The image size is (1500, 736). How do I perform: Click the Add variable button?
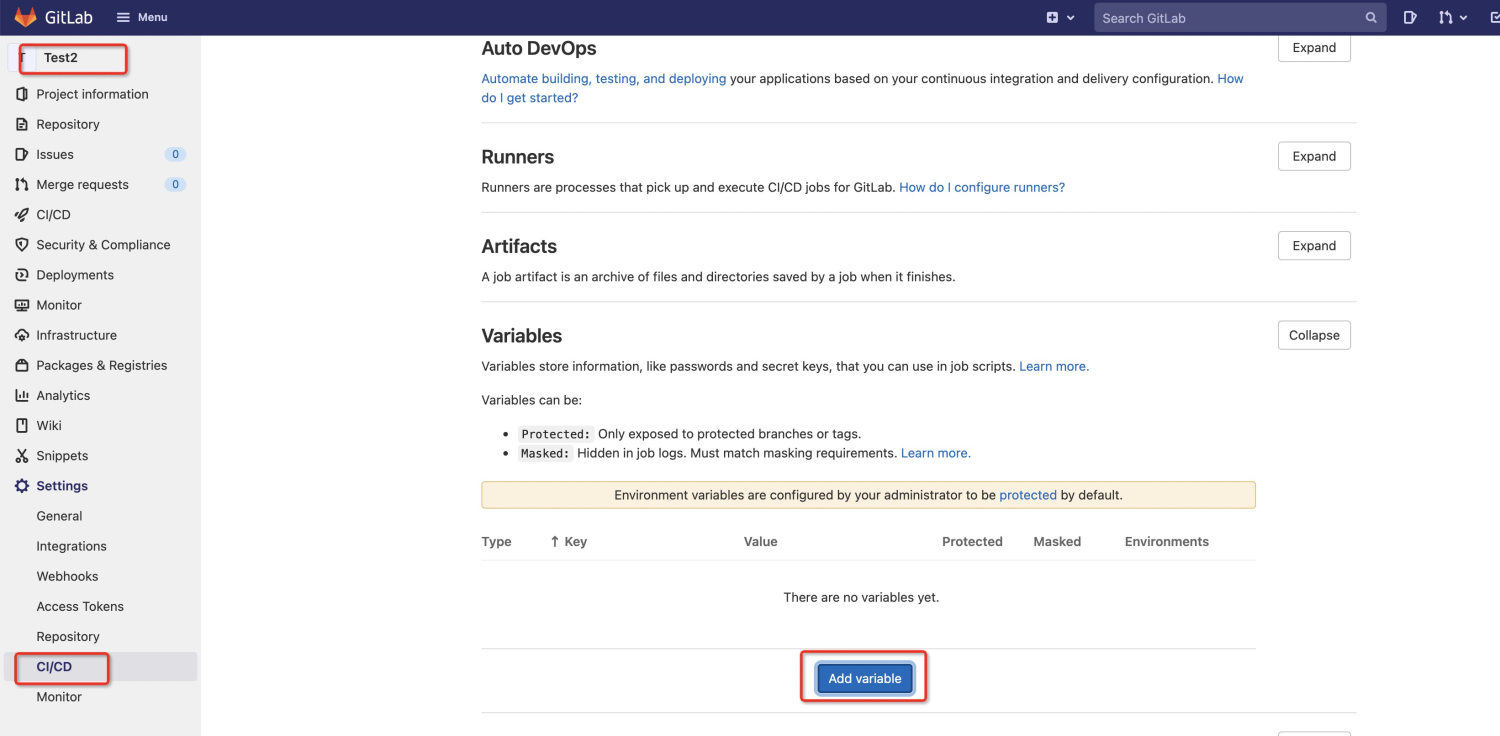tap(865, 678)
